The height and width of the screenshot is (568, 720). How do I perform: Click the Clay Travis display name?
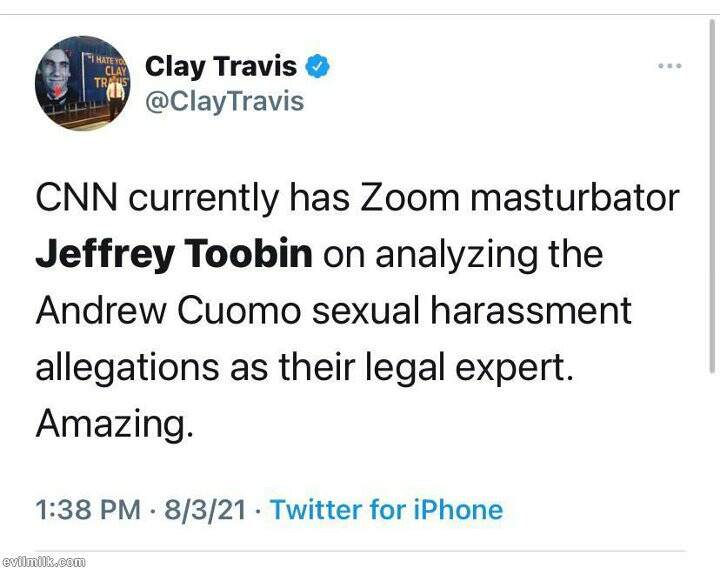point(221,67)
